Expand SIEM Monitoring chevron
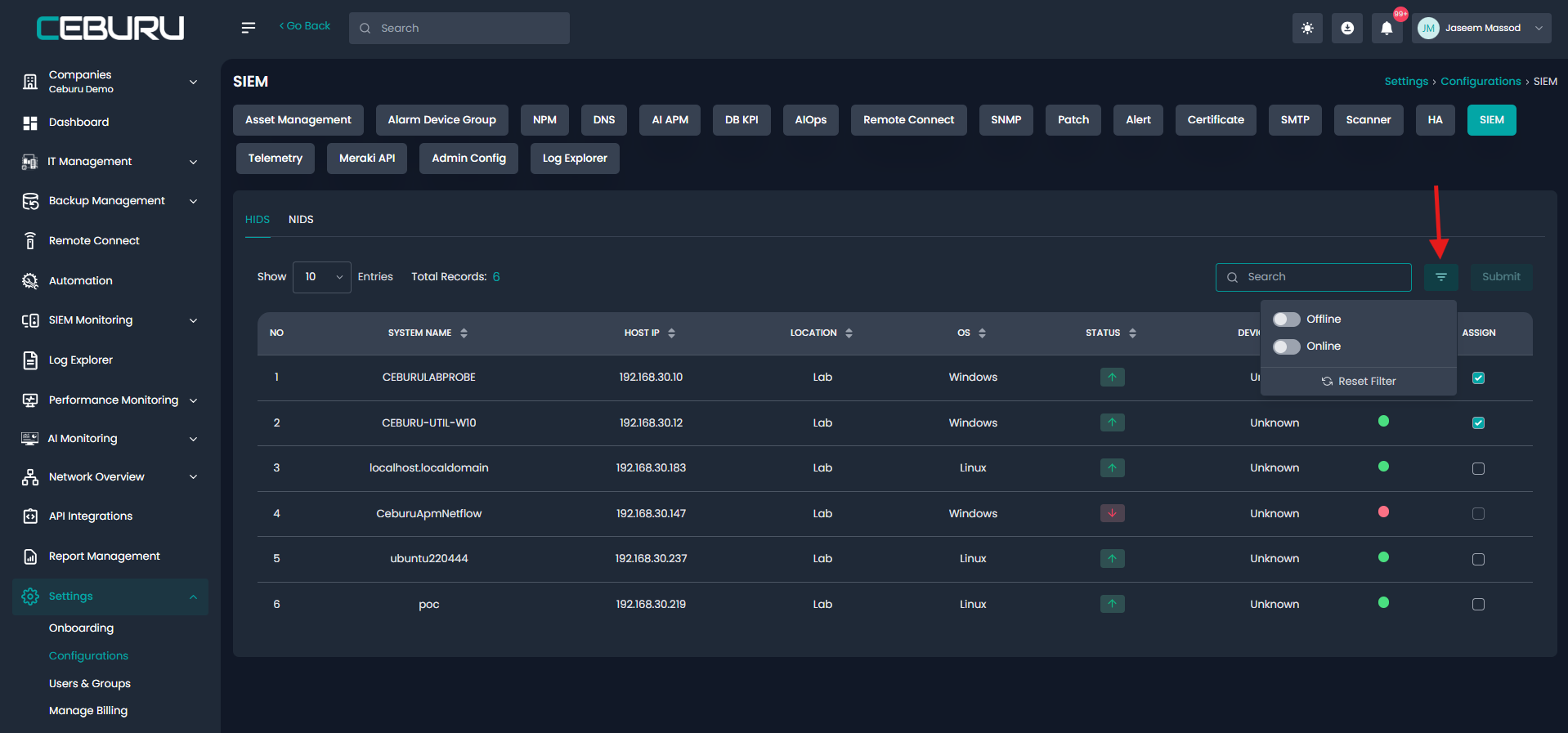 (x=194, y=320)
